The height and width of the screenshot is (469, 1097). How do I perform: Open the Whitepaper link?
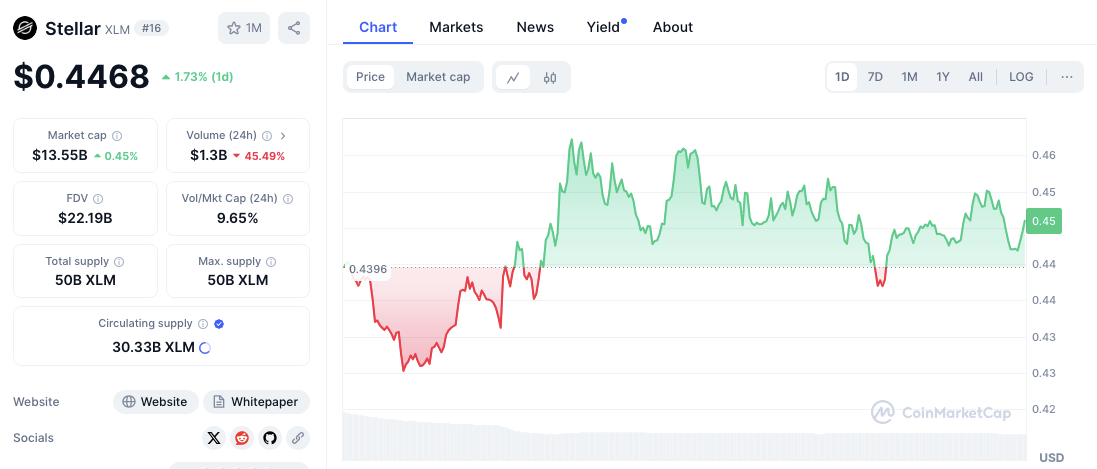click(256, 402)
